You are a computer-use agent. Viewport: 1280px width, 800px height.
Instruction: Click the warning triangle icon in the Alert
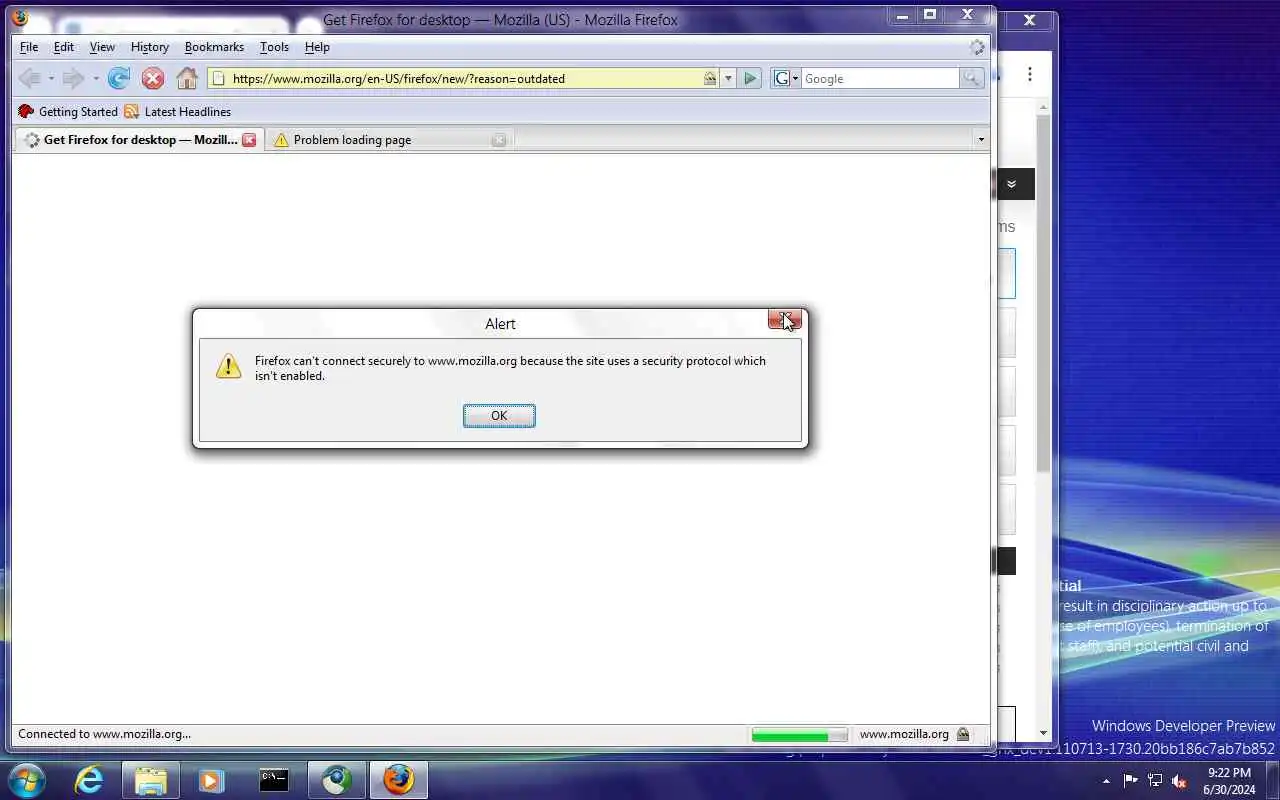tap(229, 365)
